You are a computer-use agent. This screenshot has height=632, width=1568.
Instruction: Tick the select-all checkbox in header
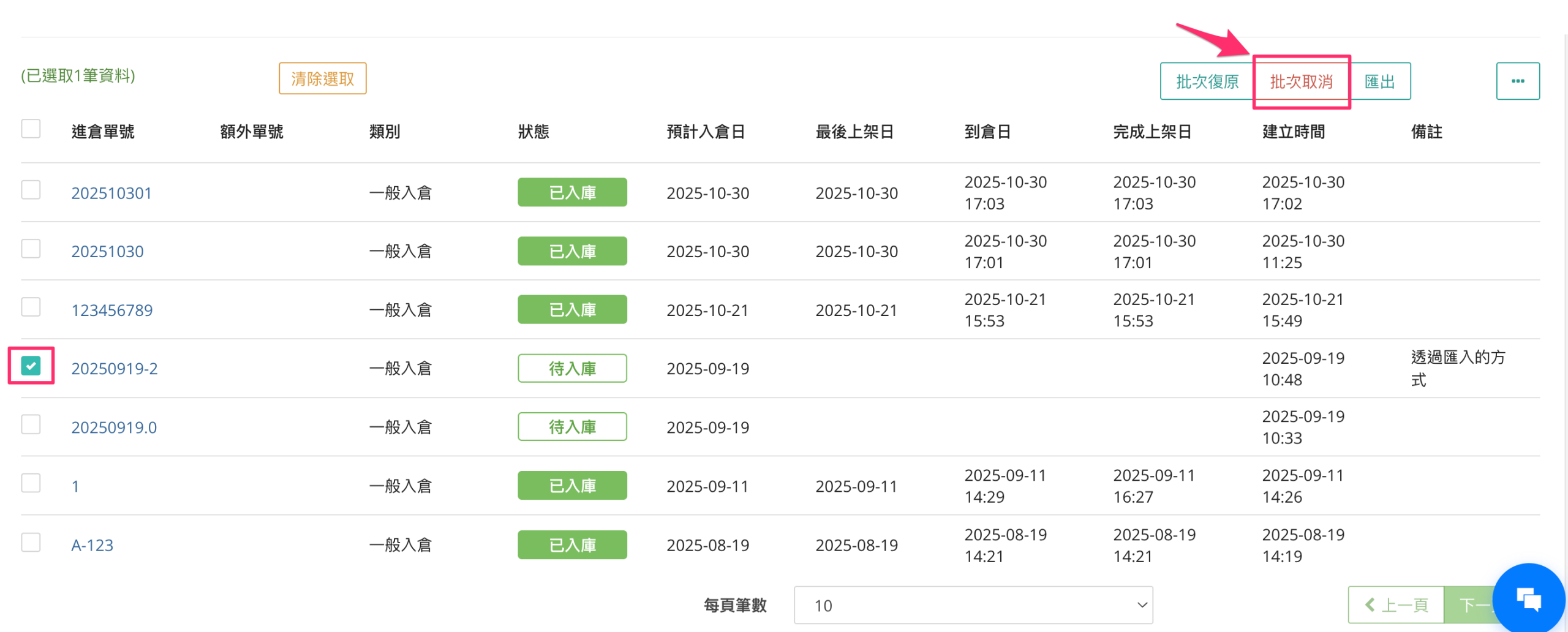coord(31,129)
